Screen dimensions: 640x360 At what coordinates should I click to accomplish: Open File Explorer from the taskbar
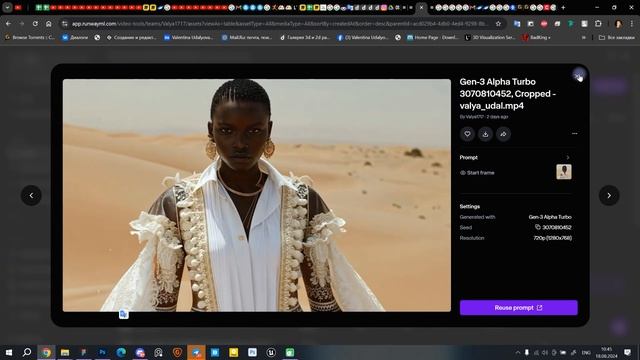pyautogui.click(x=65, y=352)
